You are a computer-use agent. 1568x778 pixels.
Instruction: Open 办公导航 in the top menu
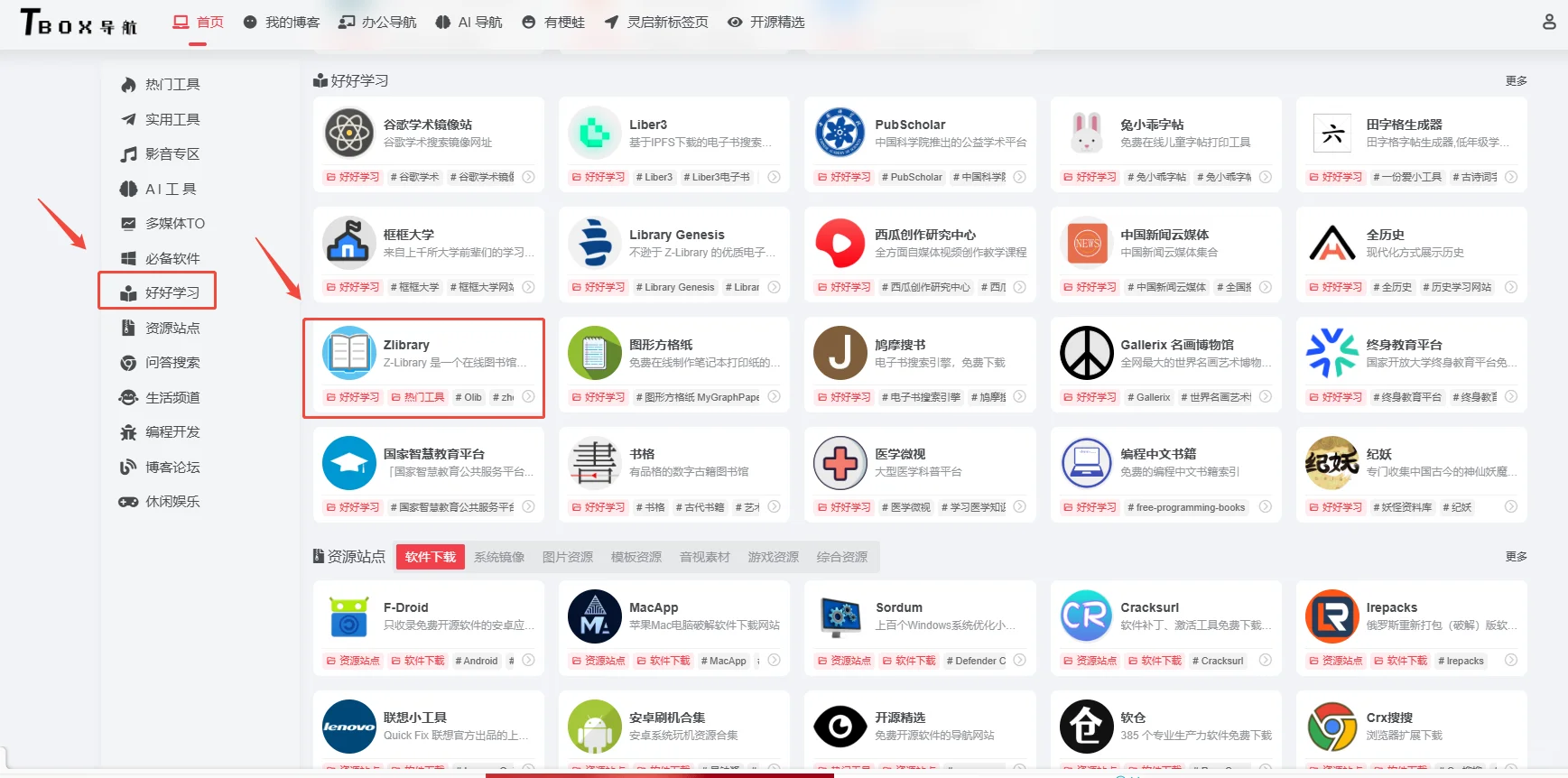pos(377,22)
